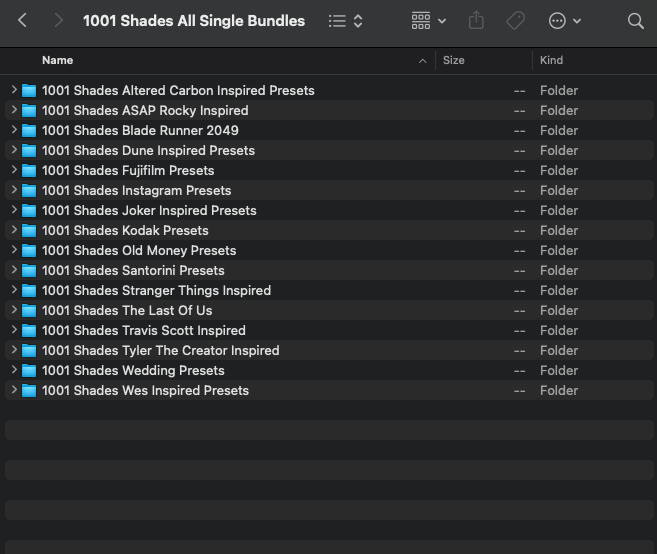657x554 pixels.
Task: Open the More actions ellipsis menu
Action: pos(564,21)
